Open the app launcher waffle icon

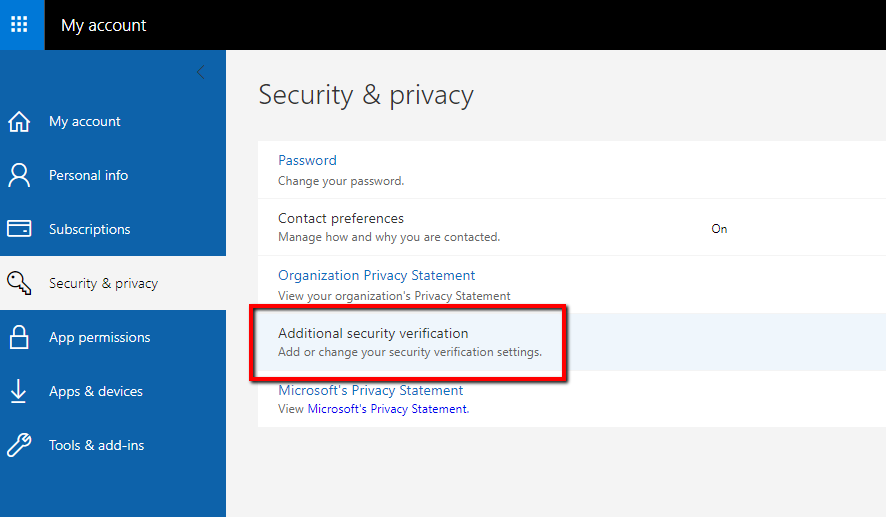pos(19,24)
